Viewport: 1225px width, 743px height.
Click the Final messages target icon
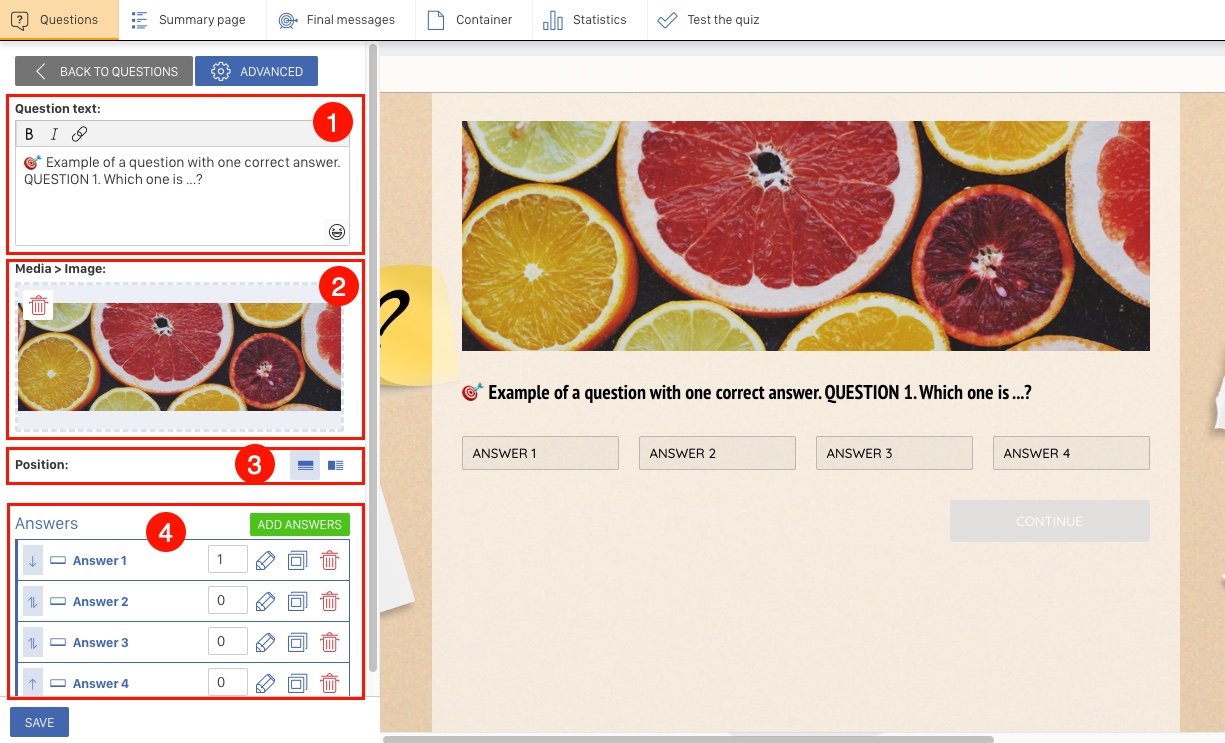click(x=288, y=19)
